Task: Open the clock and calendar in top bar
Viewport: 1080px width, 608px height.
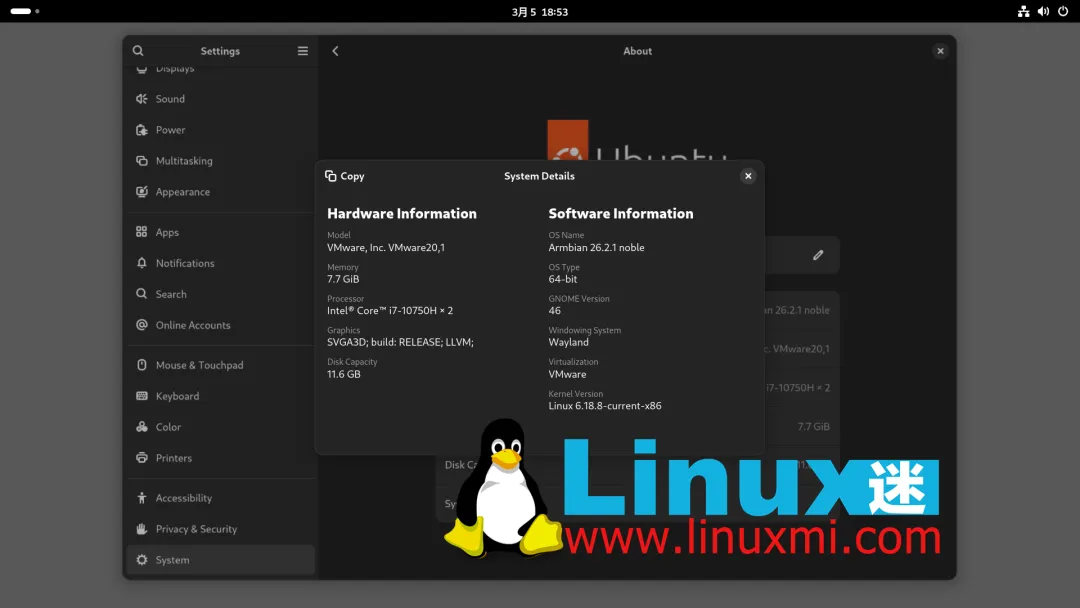Action: [540, 12]
